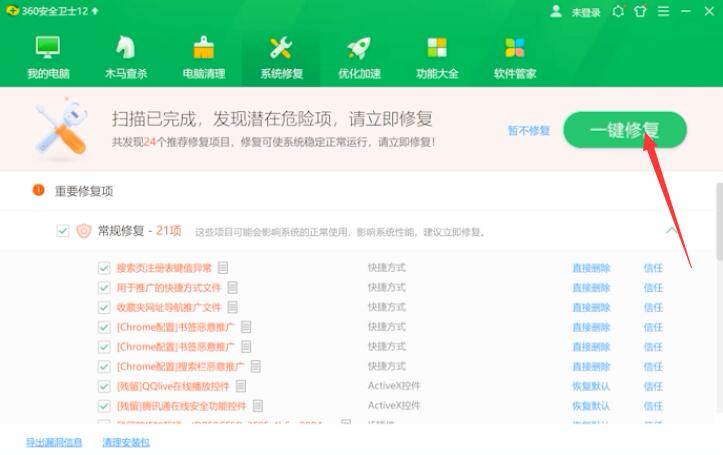Click the 暂不修复 link
The width and height of the screenshot is (723, 455).
coord(528,131)
